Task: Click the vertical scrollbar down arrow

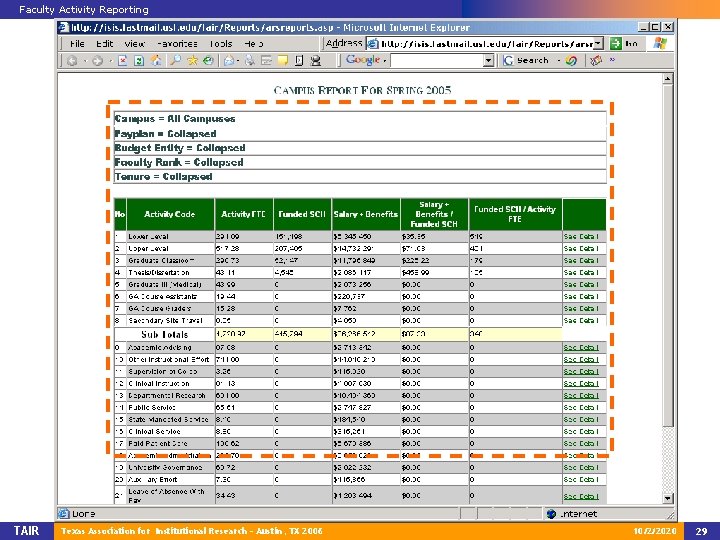Action: tap(668, 498)
